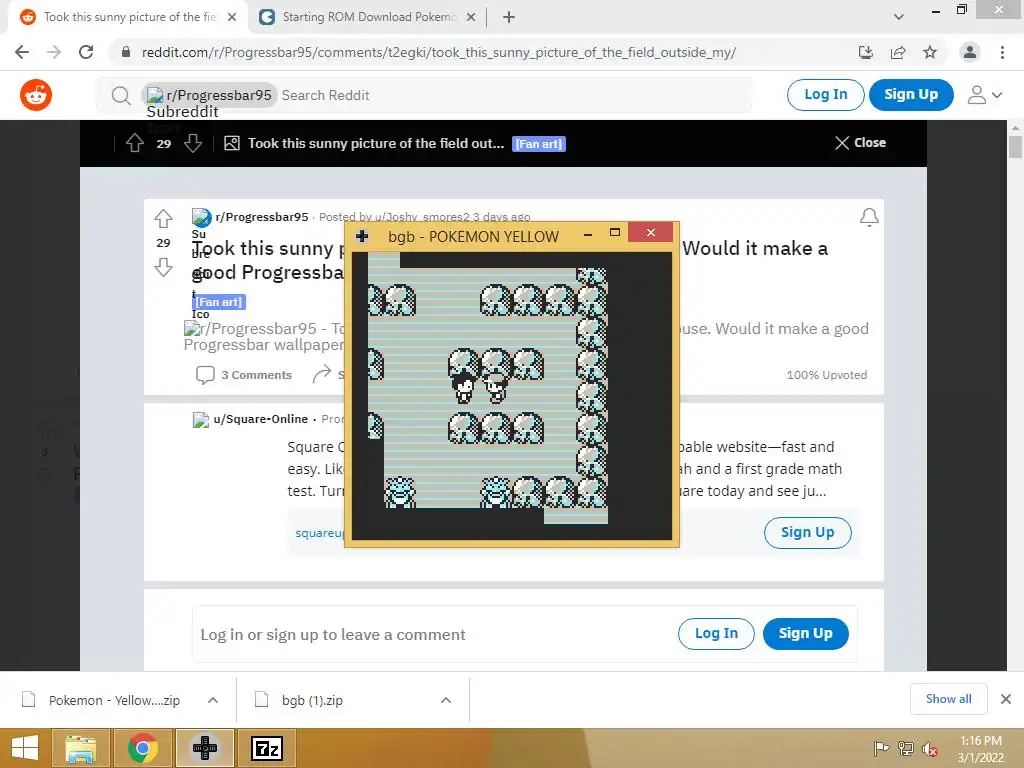Show all downloads
This screenshot has height=768, width=1024.
click(948, 699)
